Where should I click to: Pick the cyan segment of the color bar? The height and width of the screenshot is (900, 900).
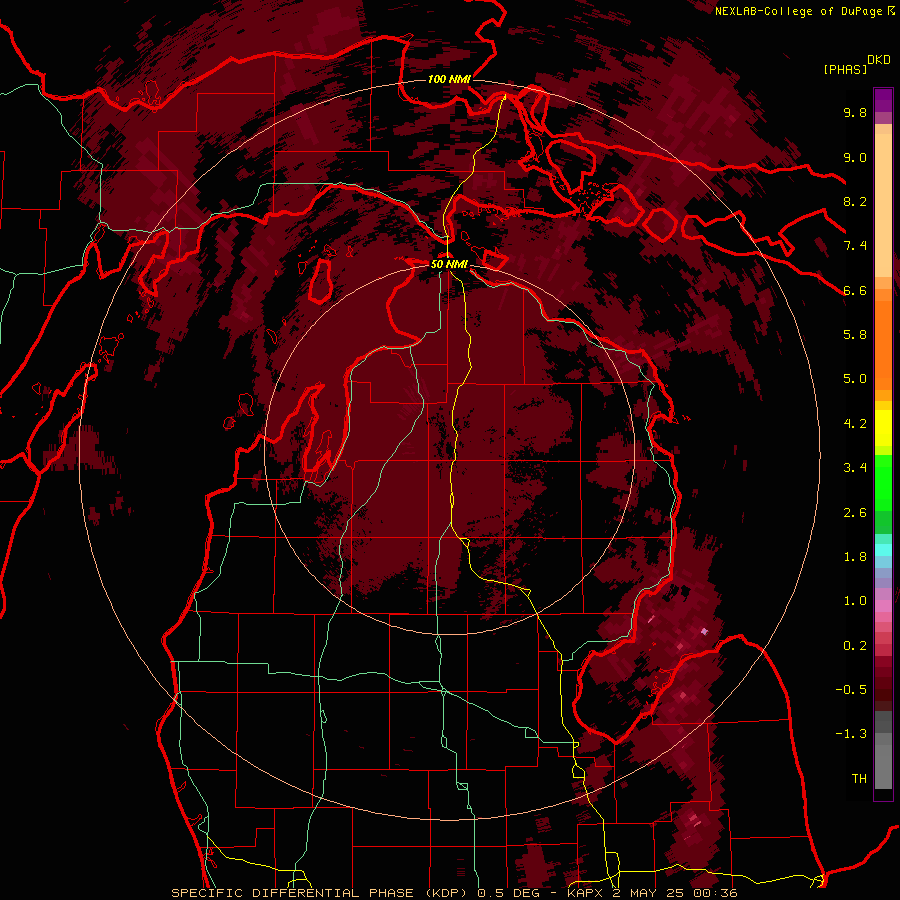pos(883,550)
